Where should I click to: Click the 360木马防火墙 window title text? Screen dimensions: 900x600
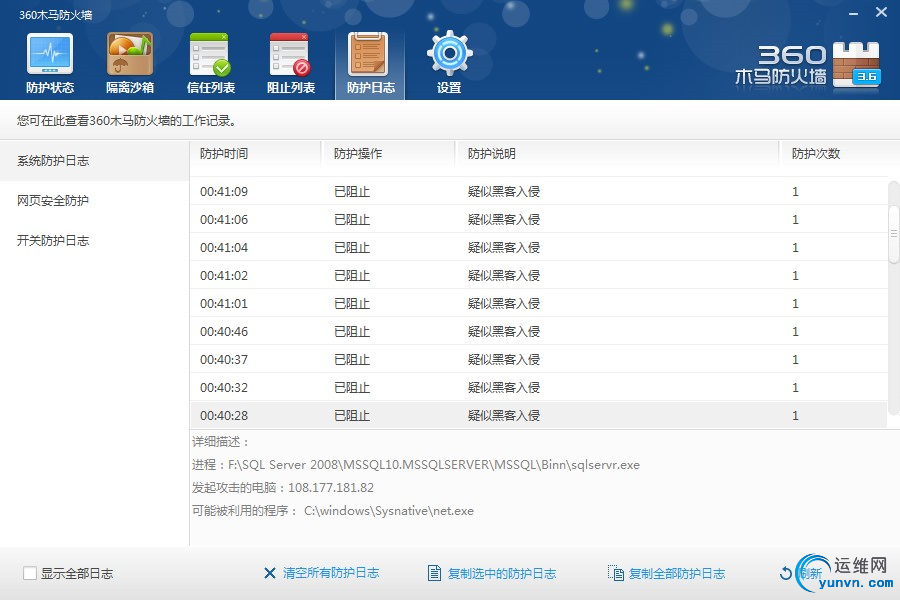tap(56, 15)
